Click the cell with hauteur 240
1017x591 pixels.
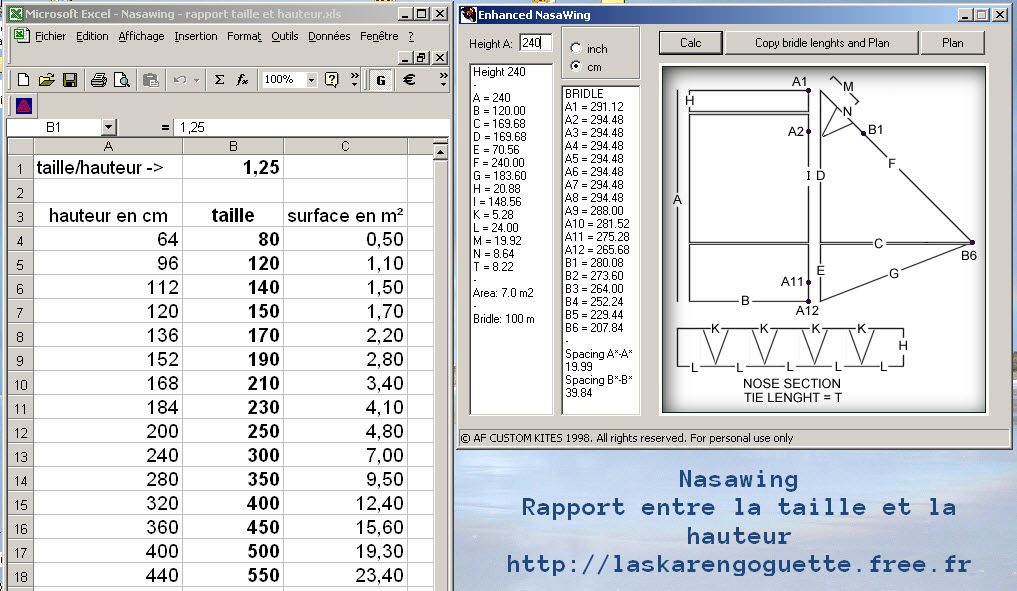pyautogui.click(x=108, y=455)
